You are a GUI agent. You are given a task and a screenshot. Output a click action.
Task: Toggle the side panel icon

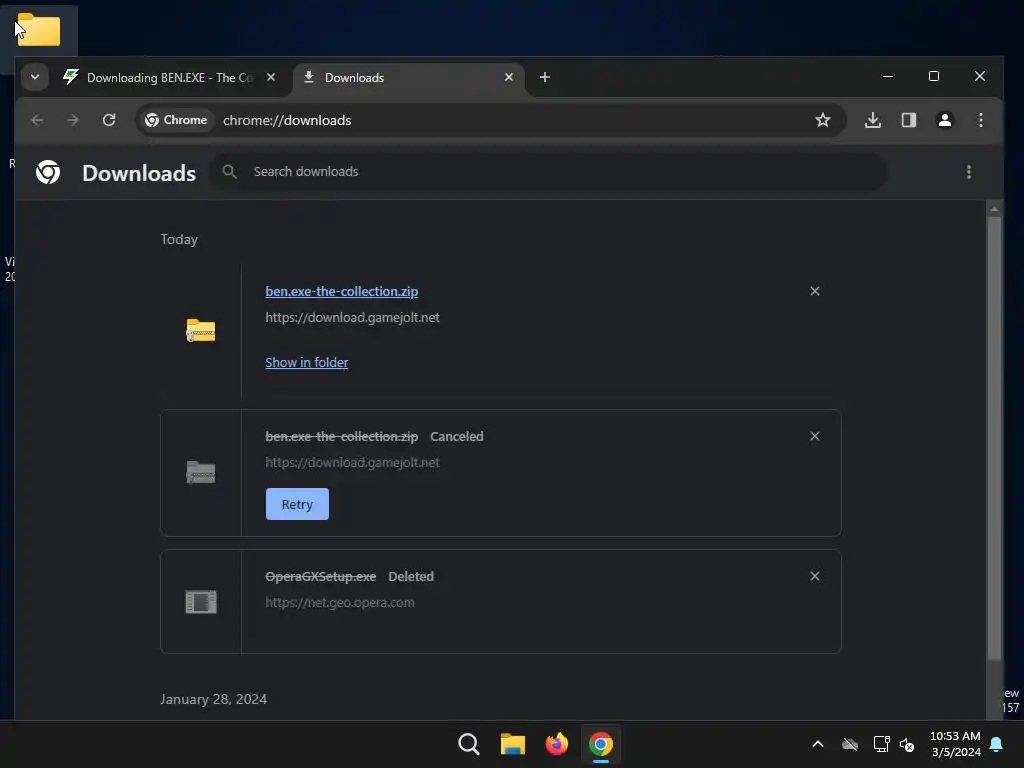tap(909, 120)
